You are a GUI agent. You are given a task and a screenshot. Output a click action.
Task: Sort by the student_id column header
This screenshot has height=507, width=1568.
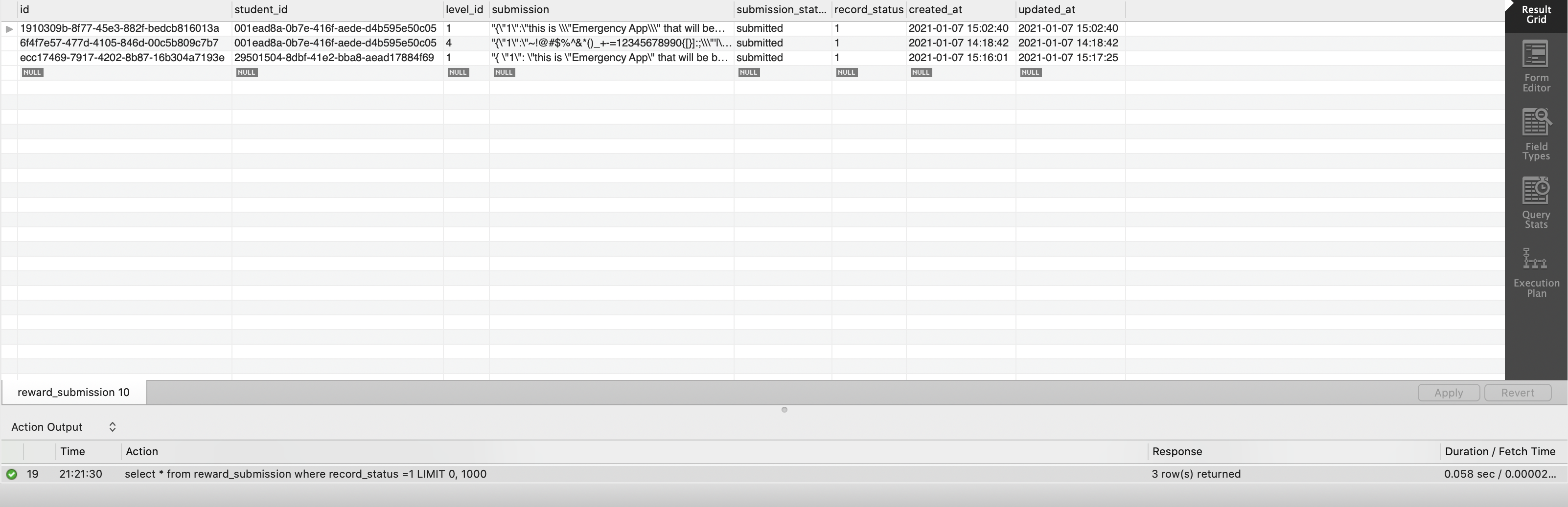click(x=260, y=10)
